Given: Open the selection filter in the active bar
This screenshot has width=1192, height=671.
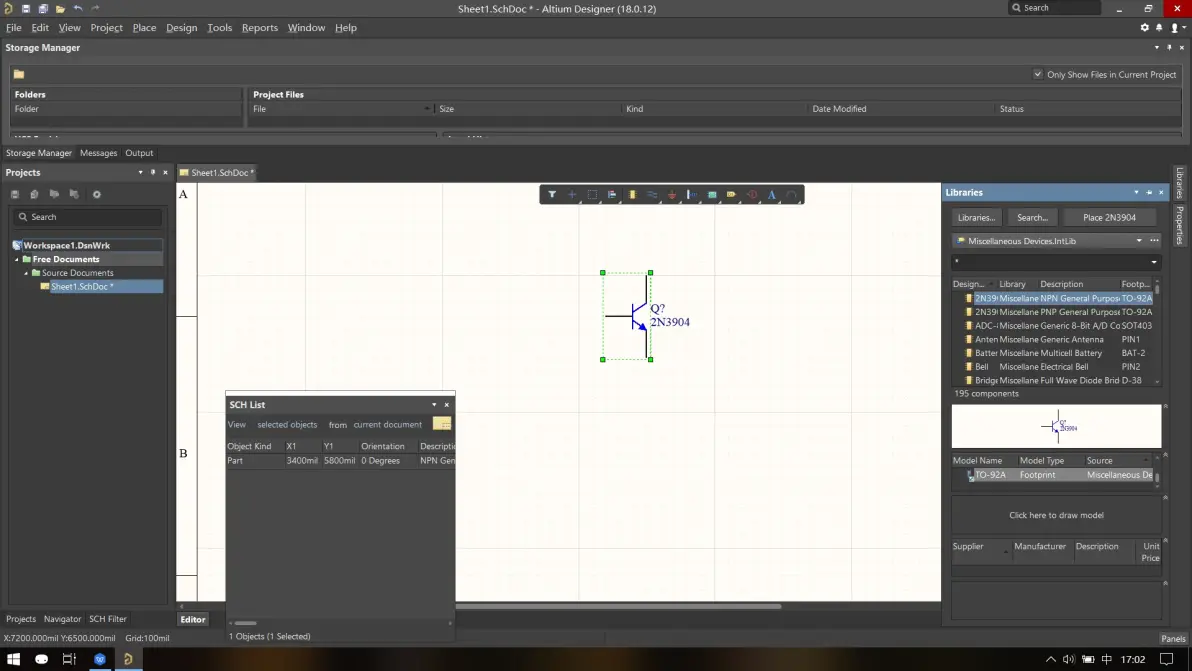Looking at the screenshot, I should [x=552, y=195].
